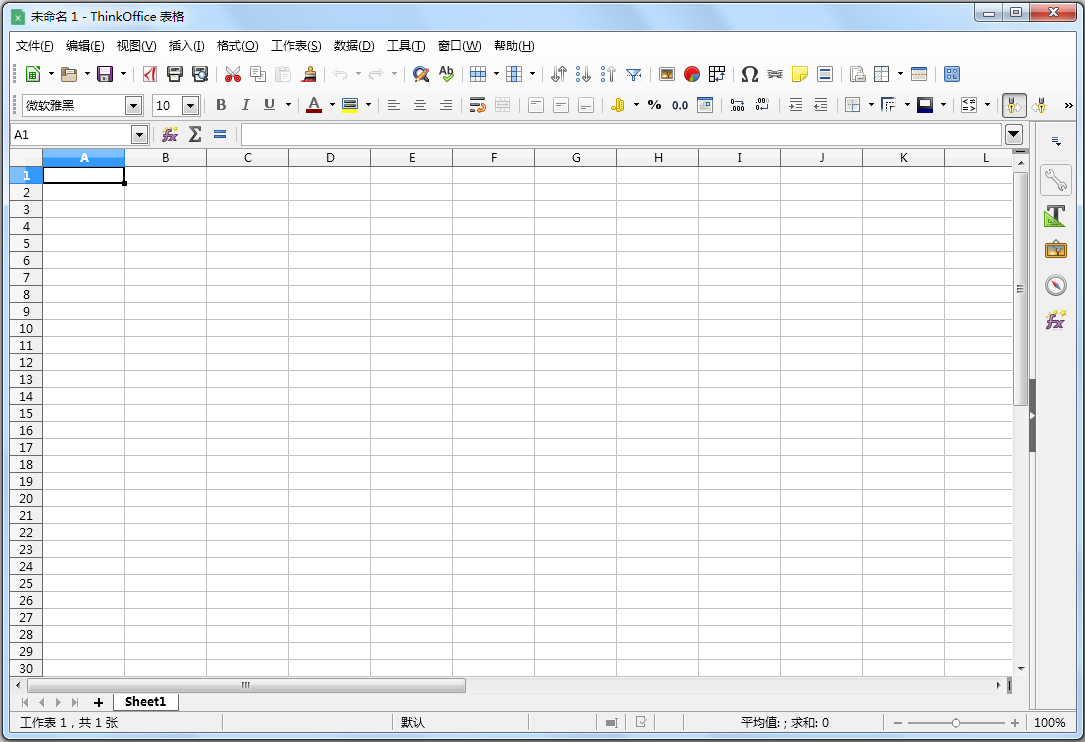Screen dimensions: 1085x742
Task: Open font color dropdown arrow
Action: tap(332, 105)
